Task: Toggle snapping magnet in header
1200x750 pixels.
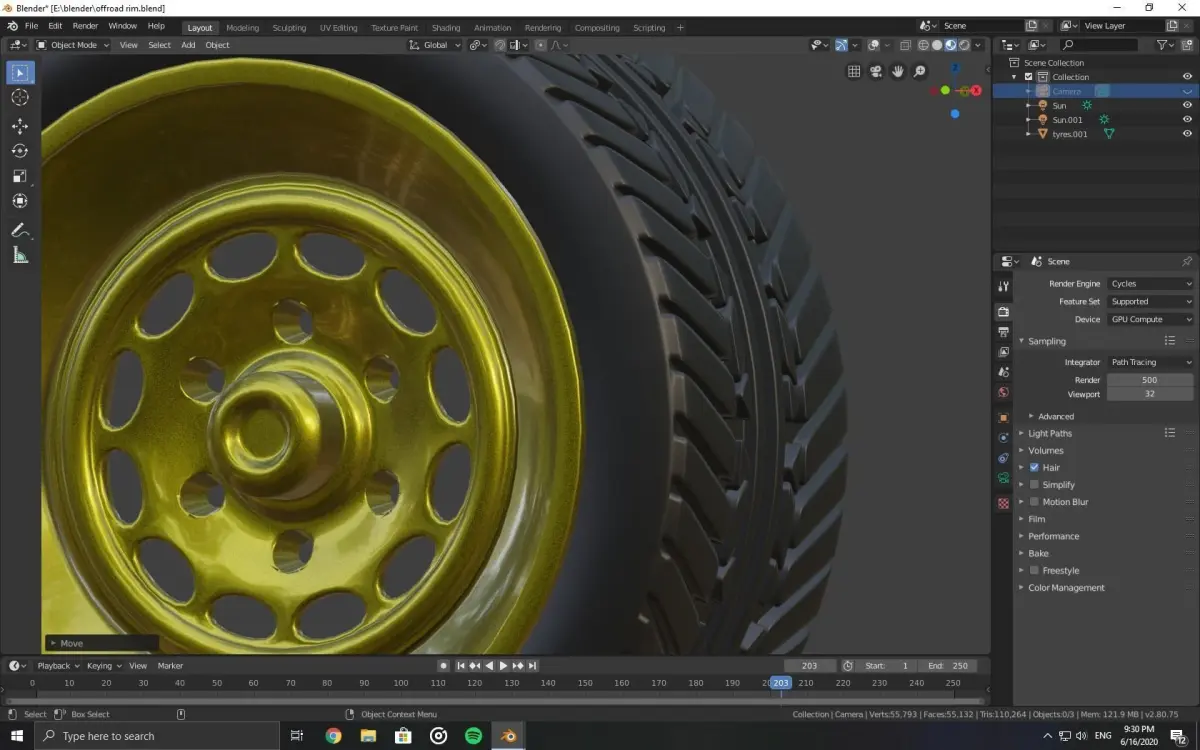Action: click(x=500, y=44)
